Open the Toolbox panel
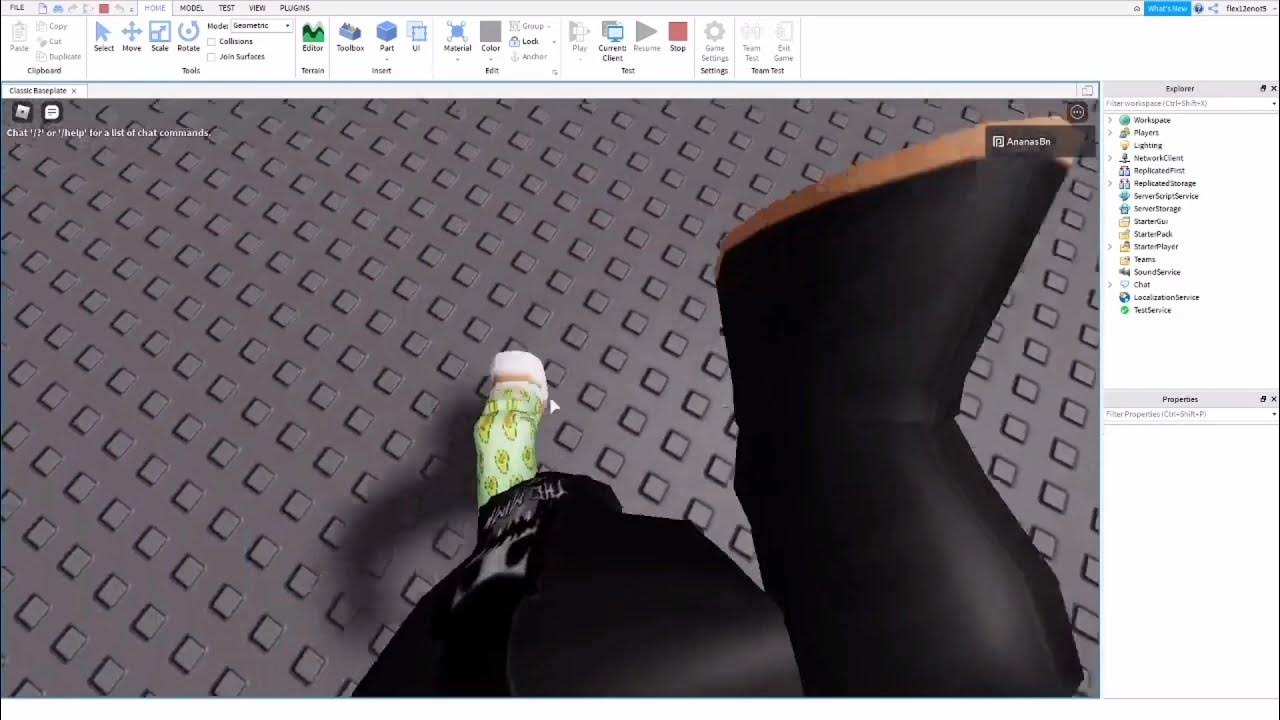The width and height of the screenshot is (1280, 720). click(350, 37)
